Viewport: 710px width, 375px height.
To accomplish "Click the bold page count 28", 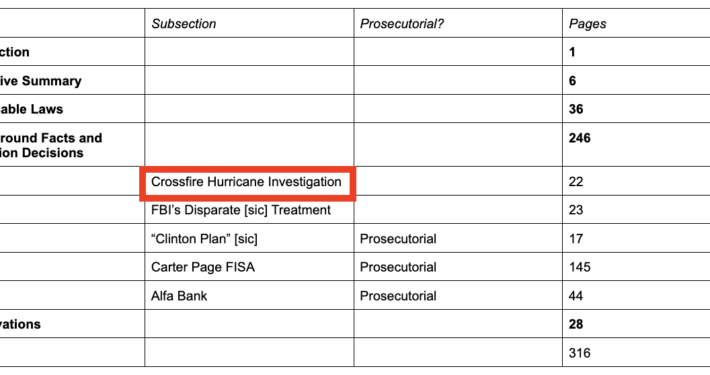I will click(576, 324).
